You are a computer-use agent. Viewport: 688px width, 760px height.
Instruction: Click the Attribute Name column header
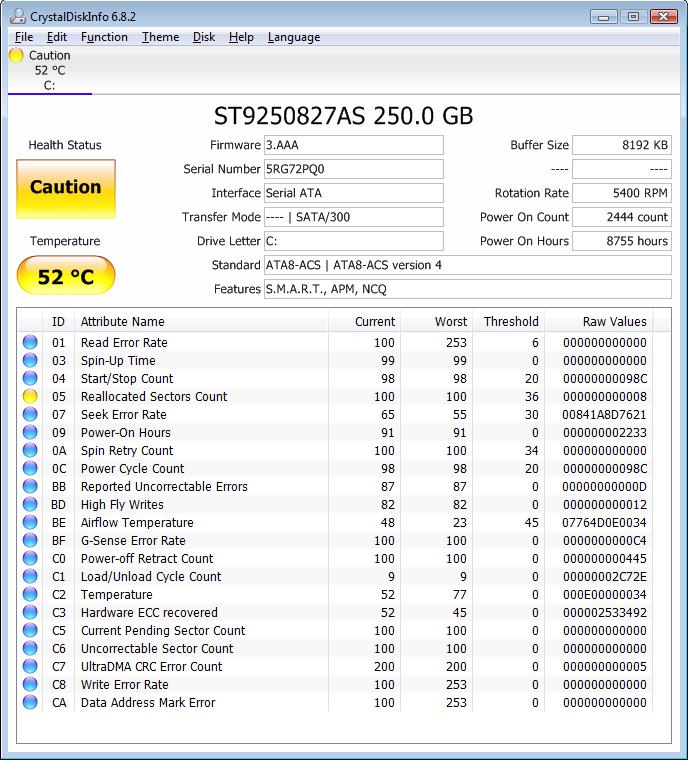201,321
